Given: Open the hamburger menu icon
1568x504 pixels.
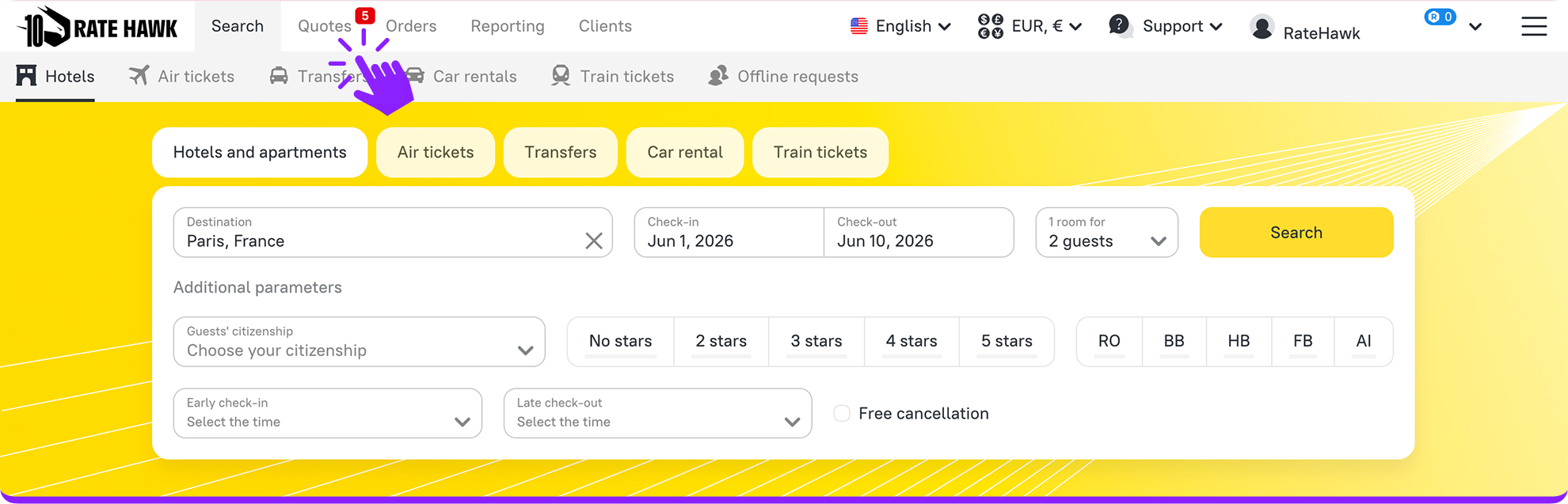Looking at the screenshot, I should 1533,27.
